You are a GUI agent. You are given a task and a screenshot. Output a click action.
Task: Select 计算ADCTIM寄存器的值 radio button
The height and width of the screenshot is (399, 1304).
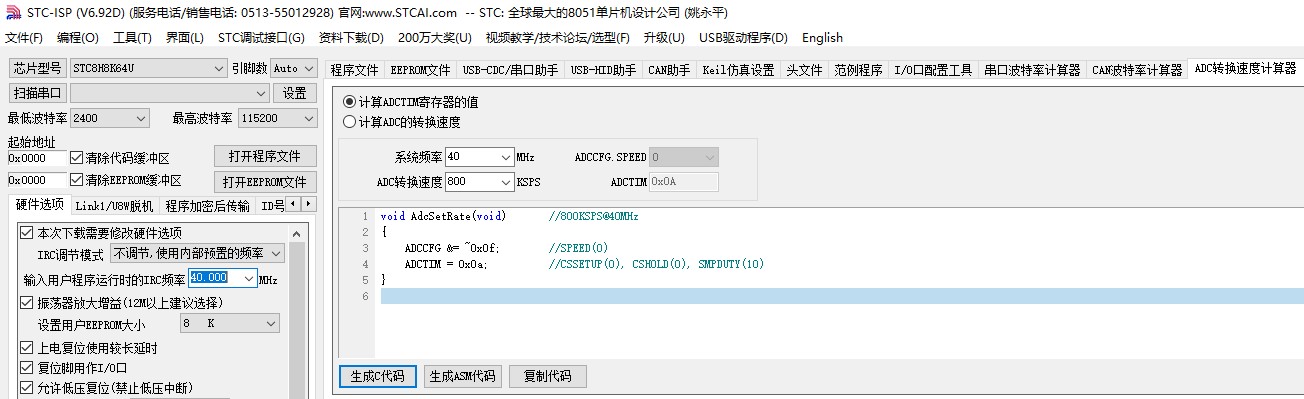point(349,102)
